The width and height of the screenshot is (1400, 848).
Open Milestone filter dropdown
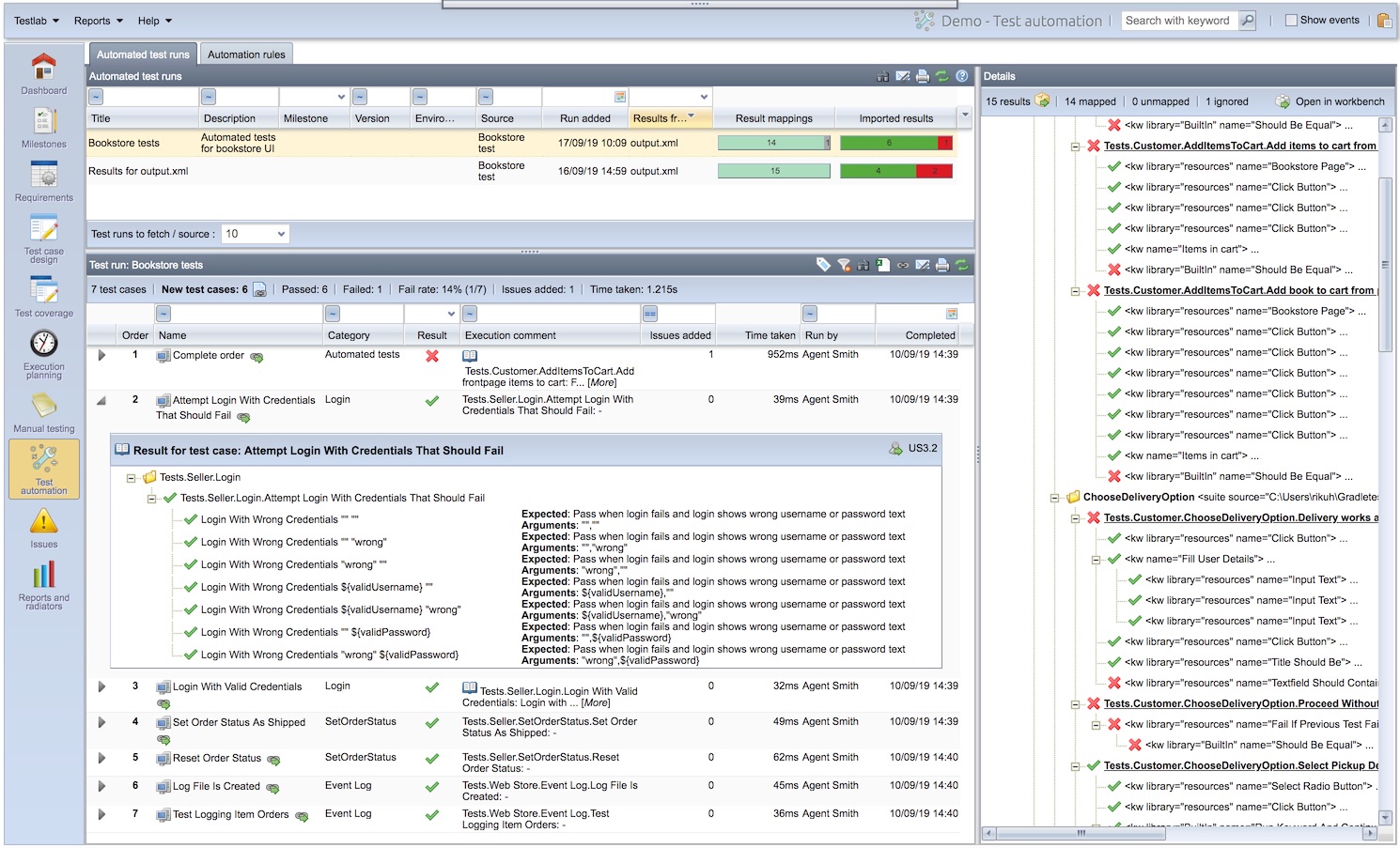point(341,97)
